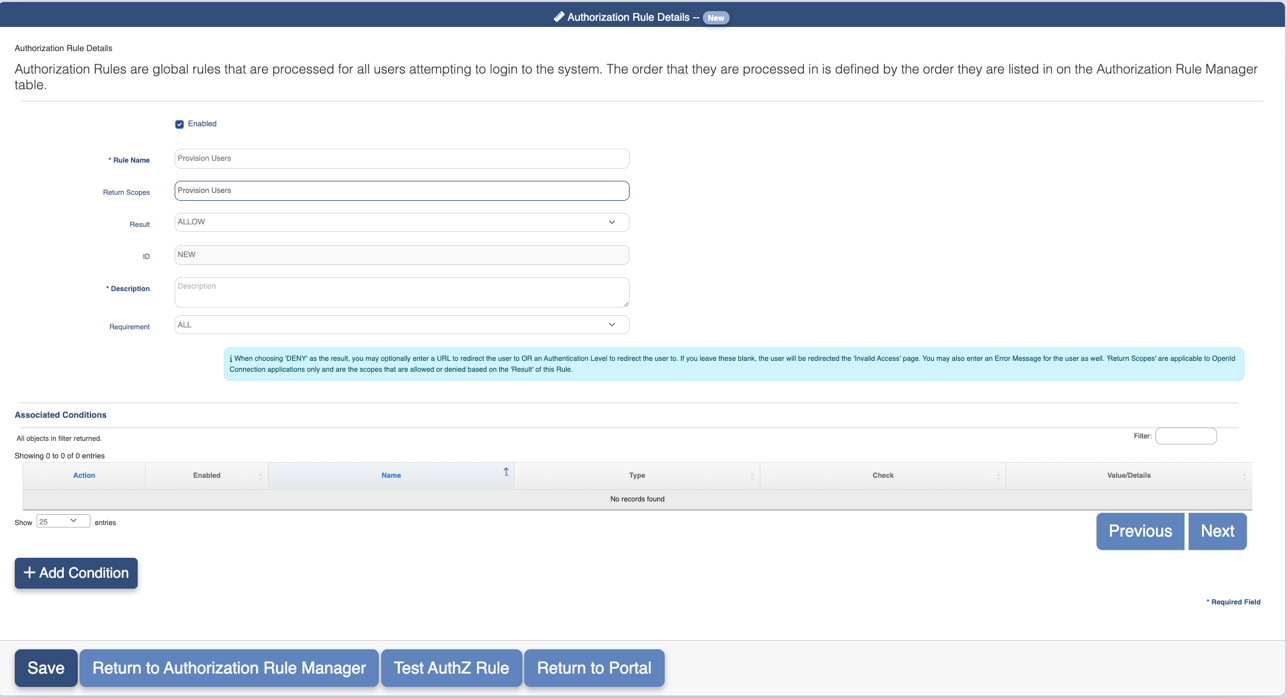Click the 'Showing 0 to 0 of 0 entries' text
This screenshot has height=698, width=1287.
tap(59, 456)
